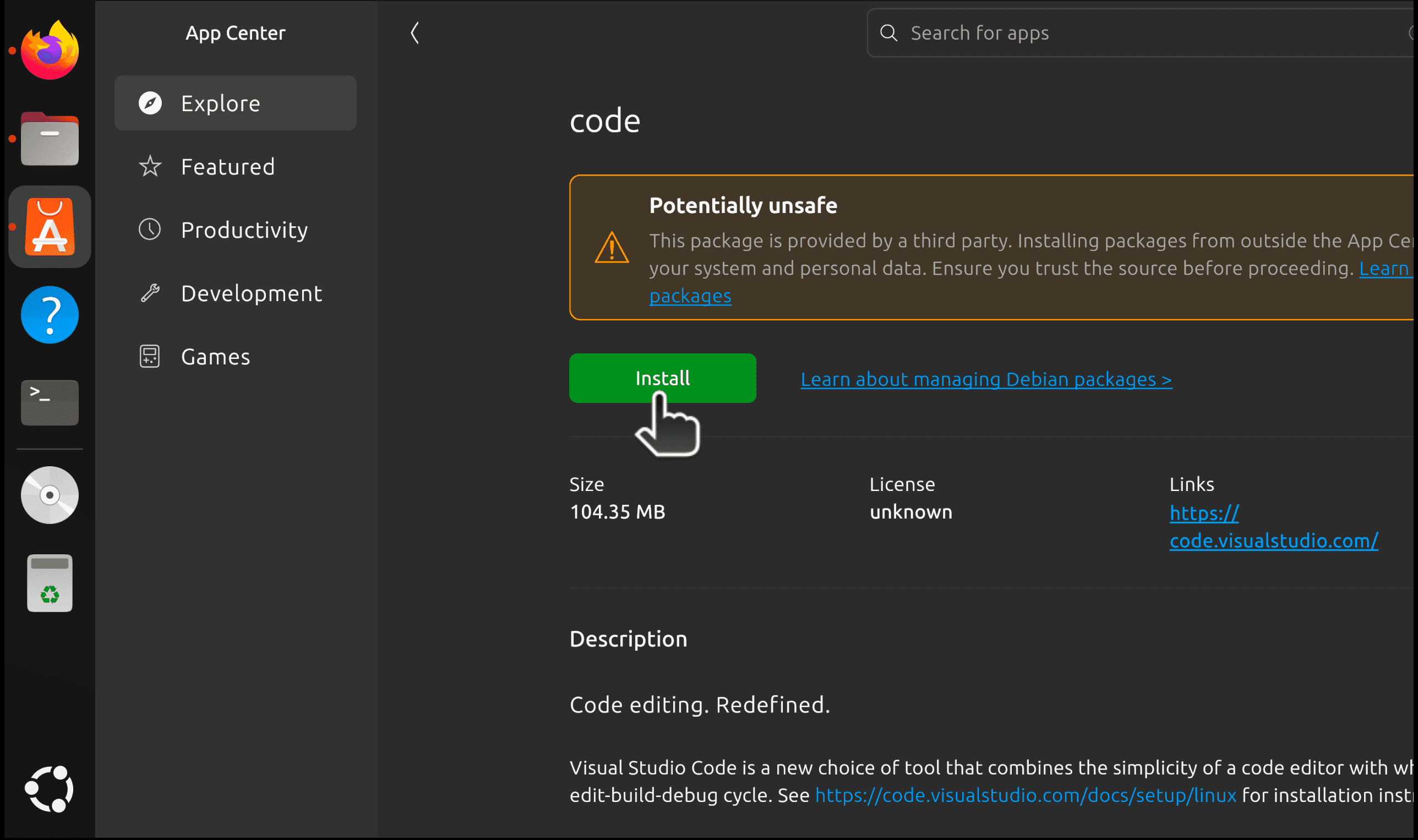Click the 'Description' heading
This screenshot has height=840, width=1418.
pos(628,639)
